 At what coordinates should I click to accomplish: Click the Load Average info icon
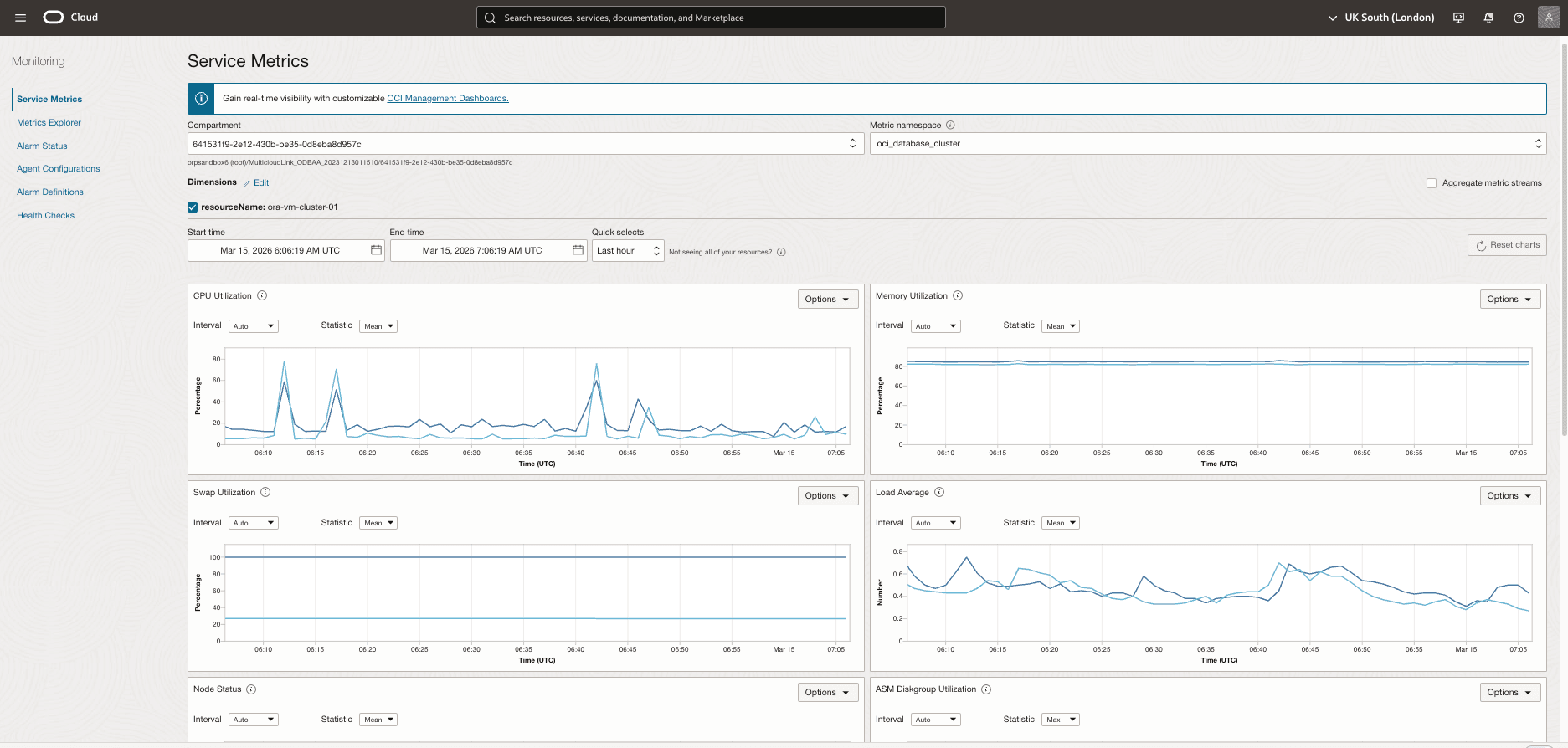(x=939, y=492)
